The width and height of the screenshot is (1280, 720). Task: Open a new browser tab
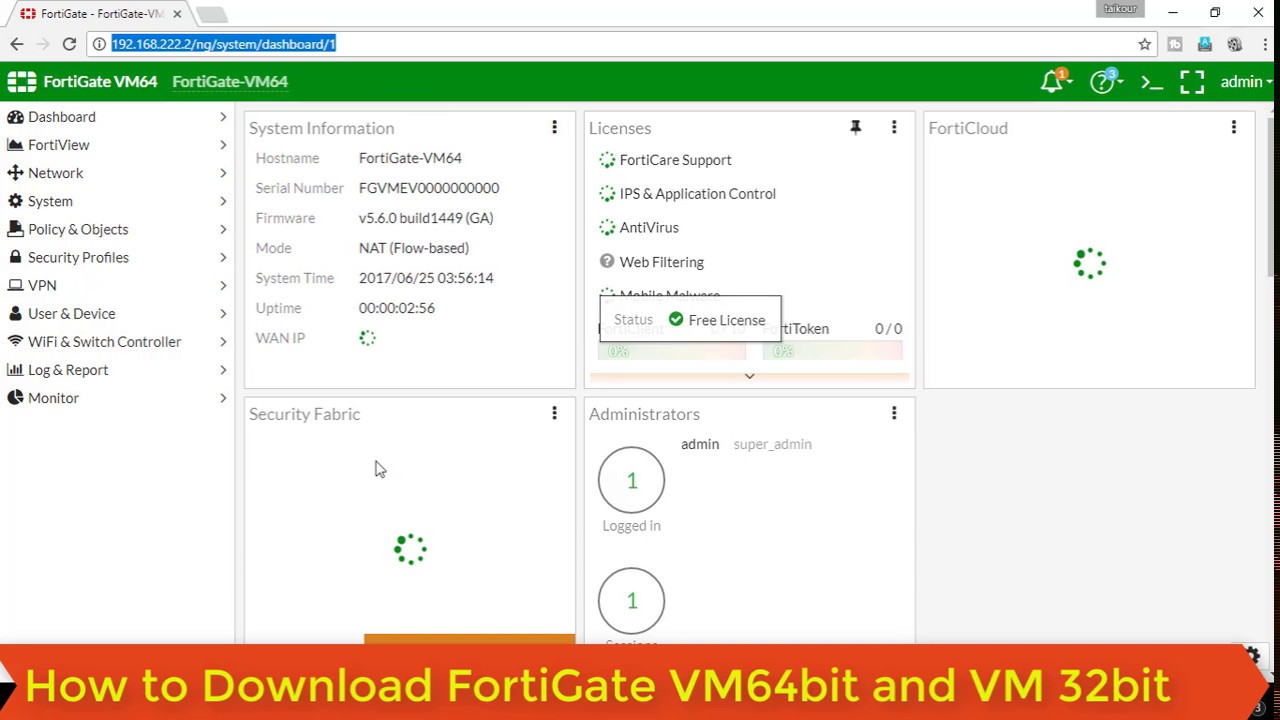tap(211, 14)
